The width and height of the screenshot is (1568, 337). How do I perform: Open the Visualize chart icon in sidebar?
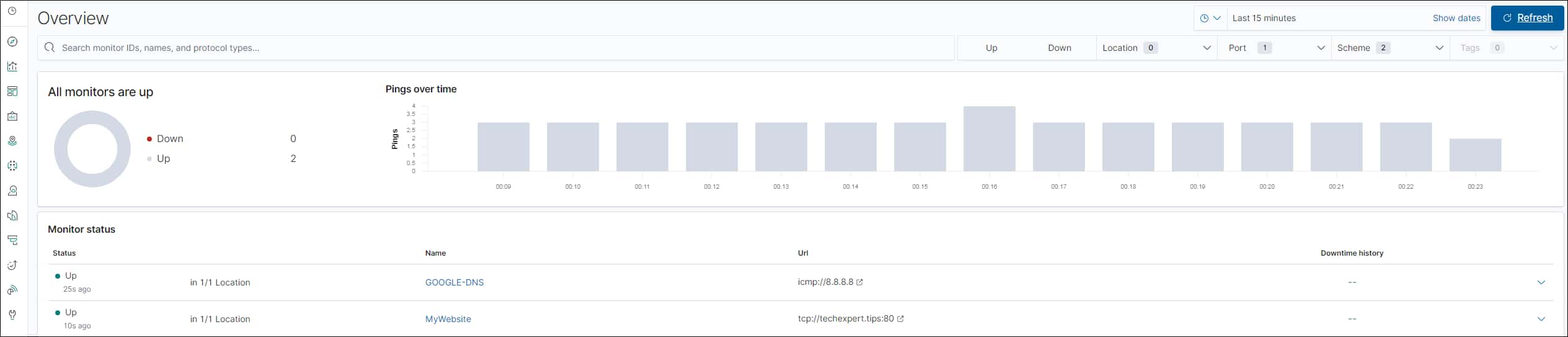tap(12, 66)
